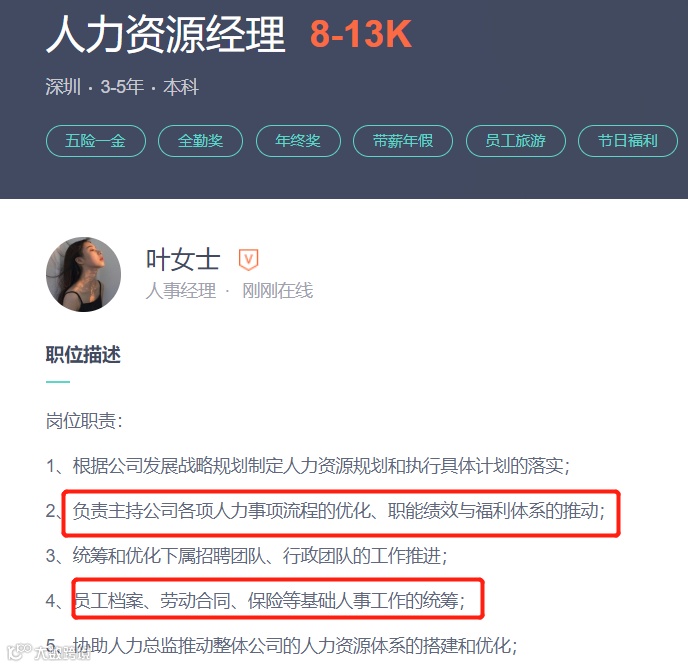Select the 五险一金 benefit tag
This screenshot has width=688, height=667.
point(96,141)
